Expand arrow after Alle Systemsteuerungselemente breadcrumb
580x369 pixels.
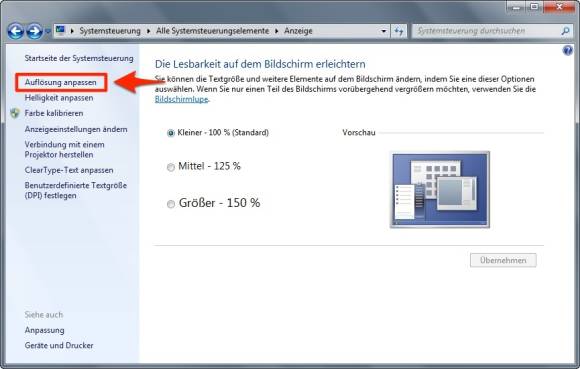[x=276, y=31]
